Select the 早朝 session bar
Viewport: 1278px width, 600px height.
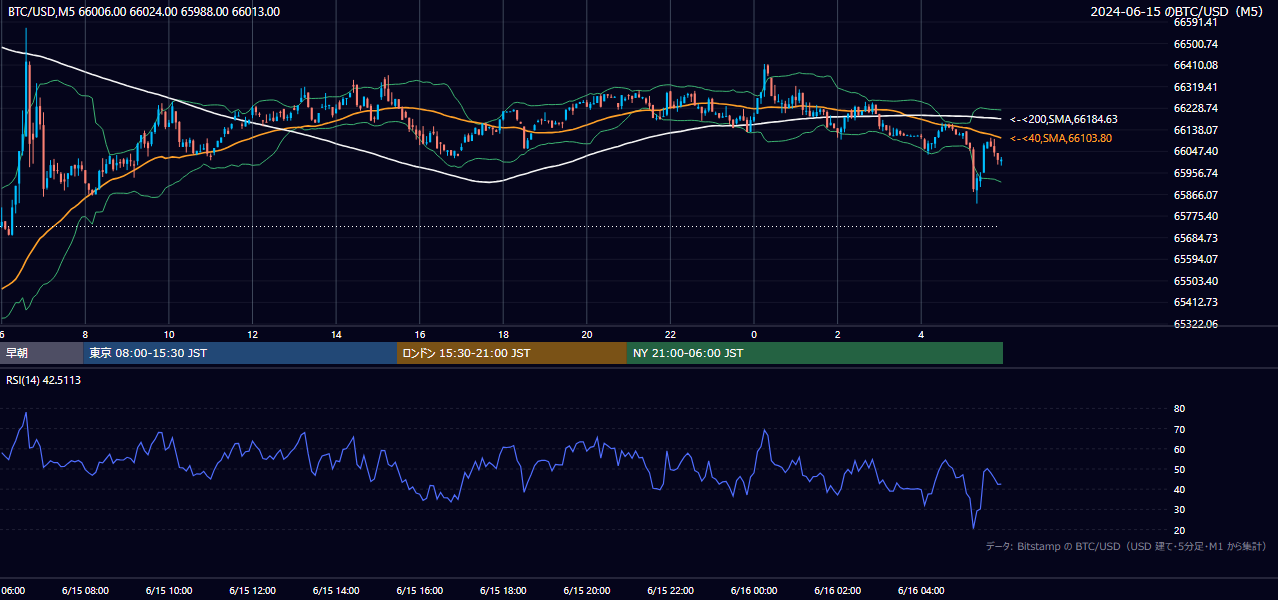pyautogui.click(x=42, y=353)
